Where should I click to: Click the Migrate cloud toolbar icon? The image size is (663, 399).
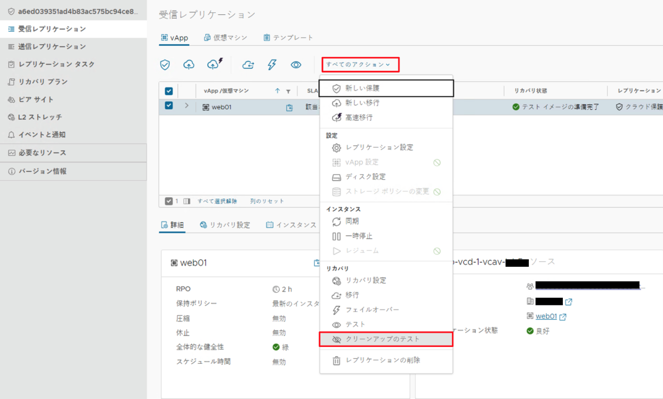tap(248, 65)
